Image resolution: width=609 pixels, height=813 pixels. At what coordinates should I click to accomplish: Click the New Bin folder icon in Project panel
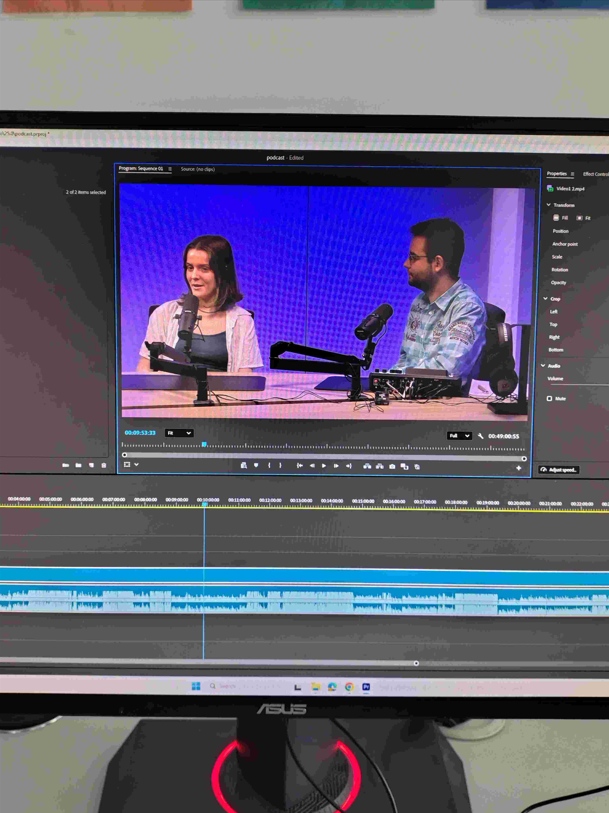(x=78, y=466)
